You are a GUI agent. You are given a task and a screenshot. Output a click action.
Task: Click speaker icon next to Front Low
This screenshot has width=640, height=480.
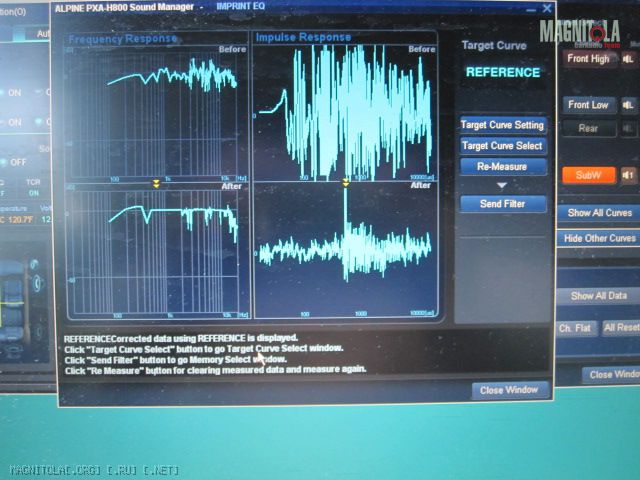pyautogui.click(x=628, y=106)
